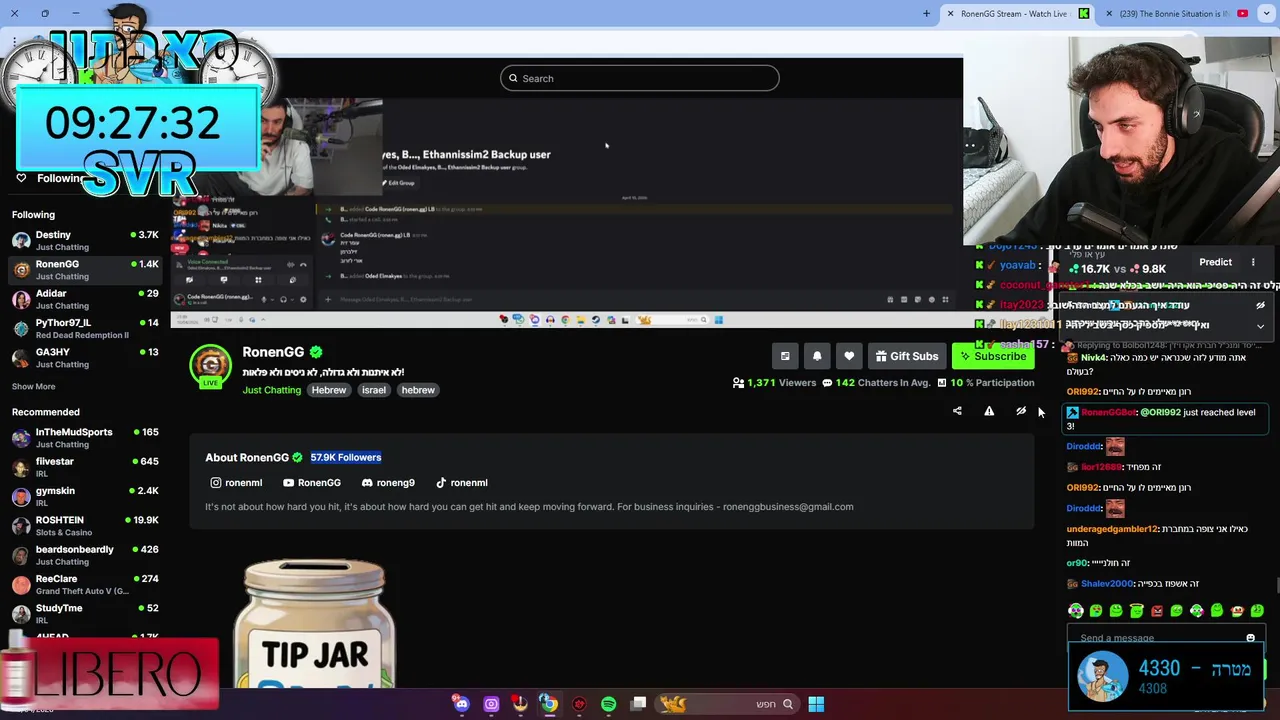Open Adidar channel in sidebar
This screenshot has width=1280, height=720.
[x=85, y=299]
